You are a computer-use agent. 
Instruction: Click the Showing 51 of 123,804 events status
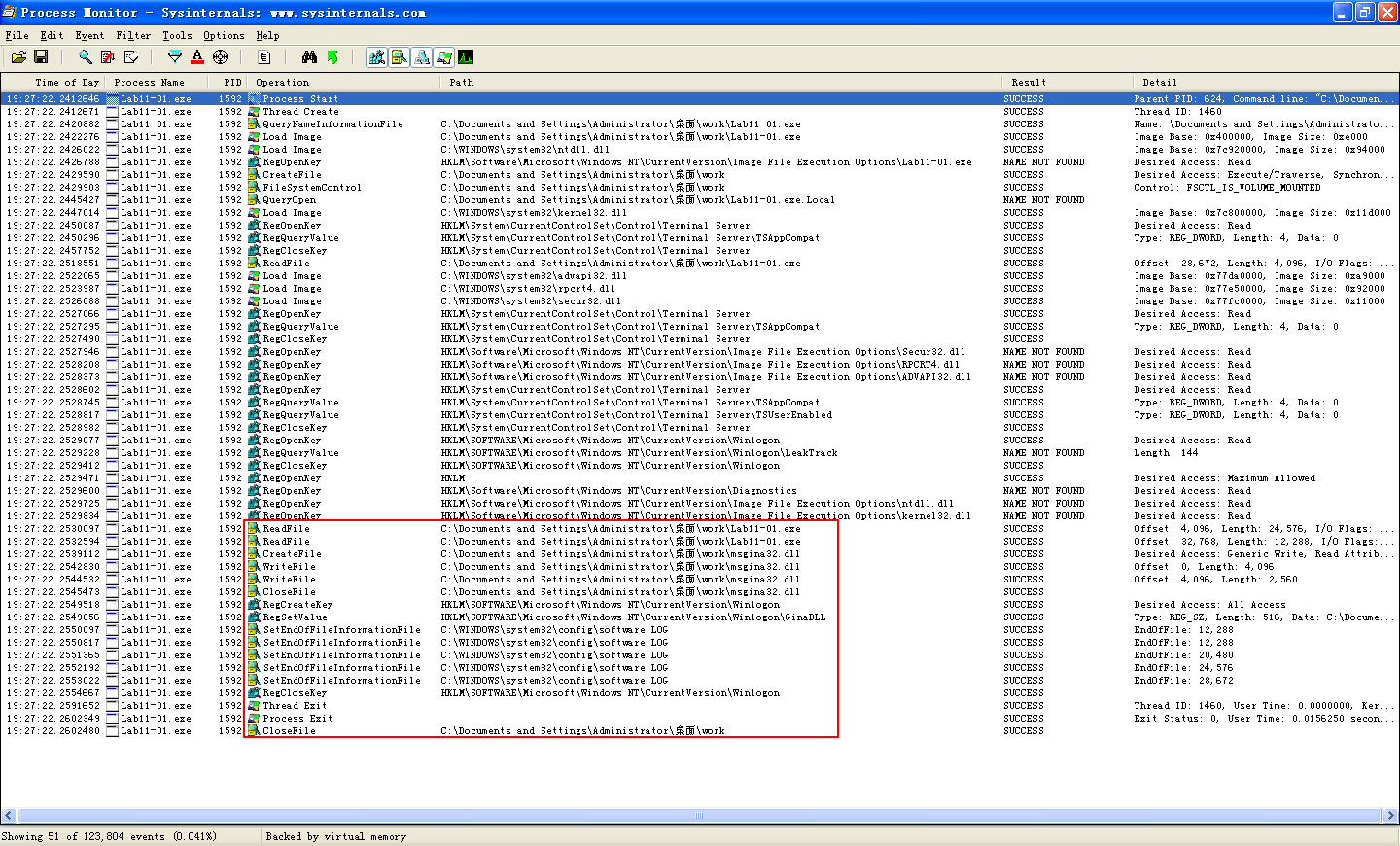(x=109, y=836)
